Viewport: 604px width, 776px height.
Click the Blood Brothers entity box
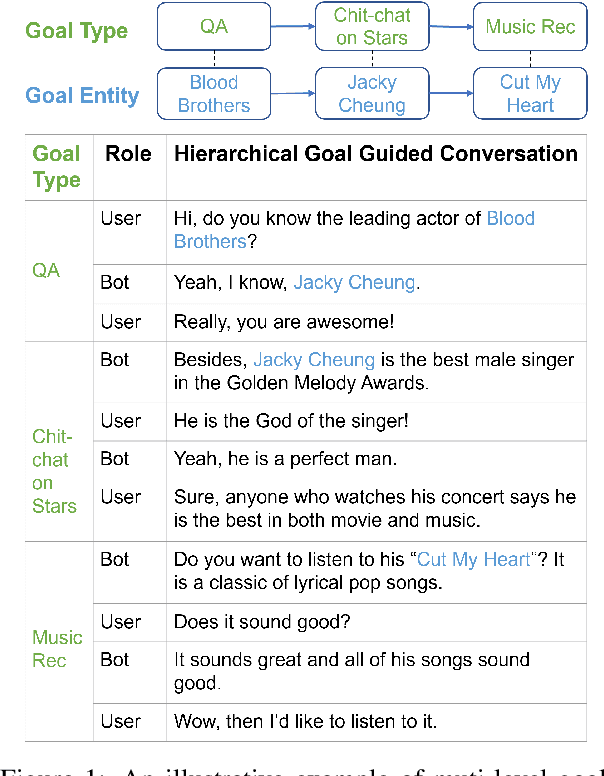[x=214, y=94]
